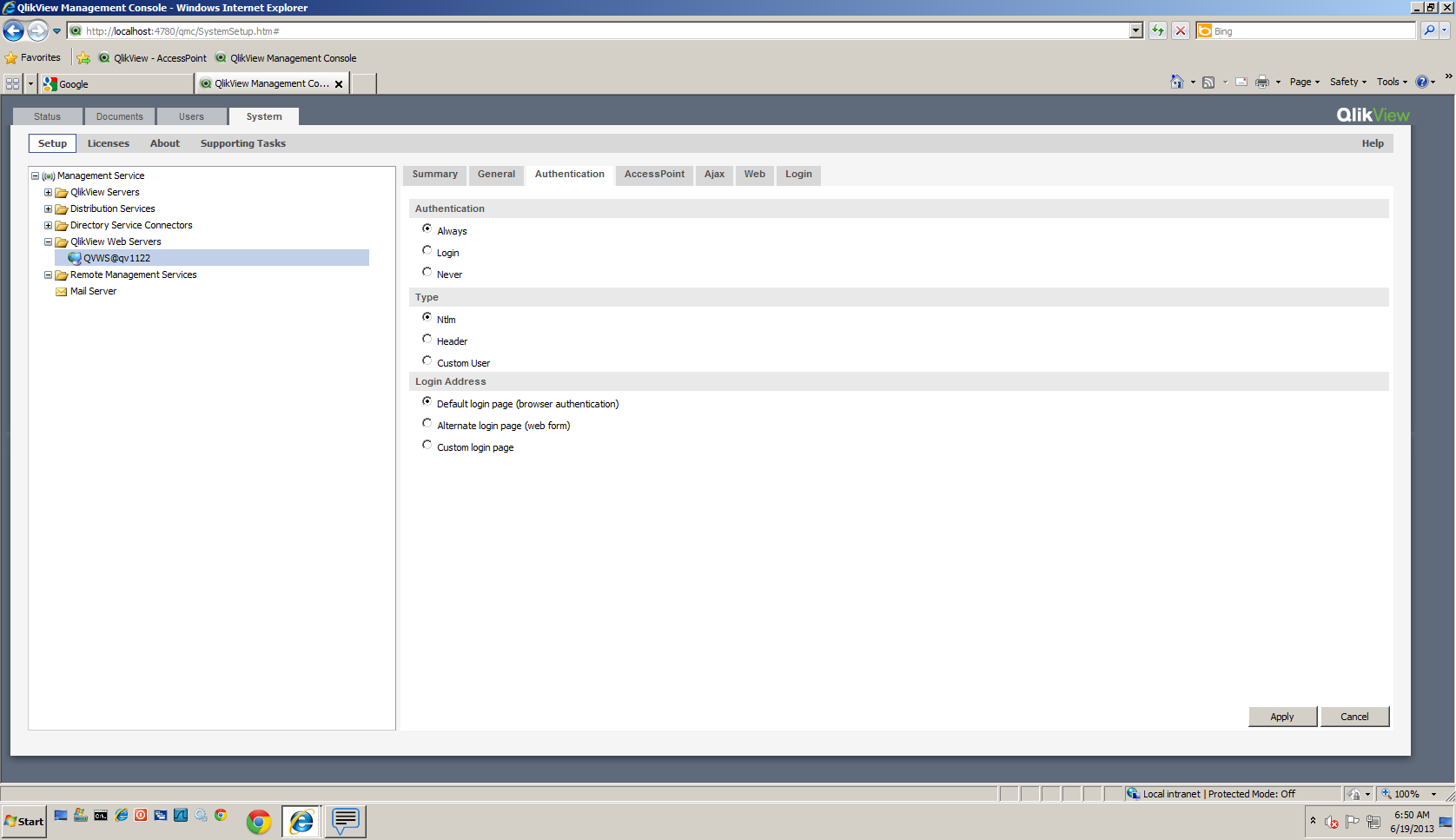Collapse the Management Service tree node

pyautogui.click(x=36, y=175)
